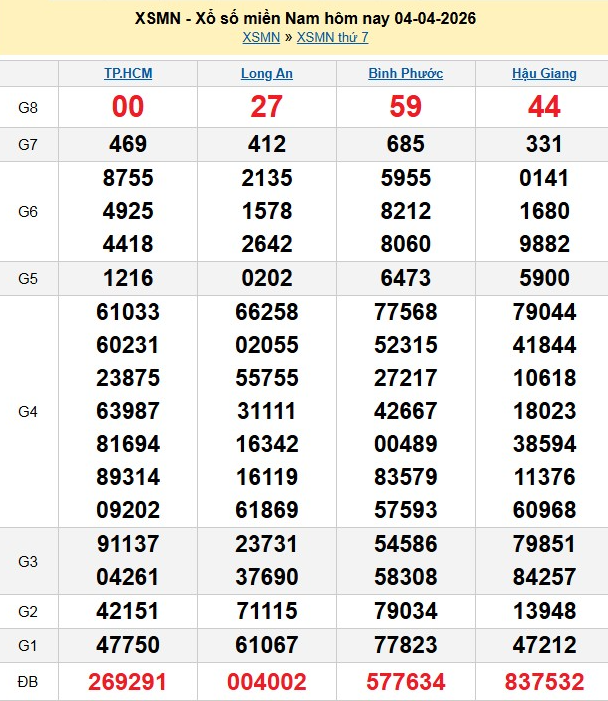Click the page title XSMN heading
Image resolution: width=608 pixels, height=701 pixels.
point(304,18)
